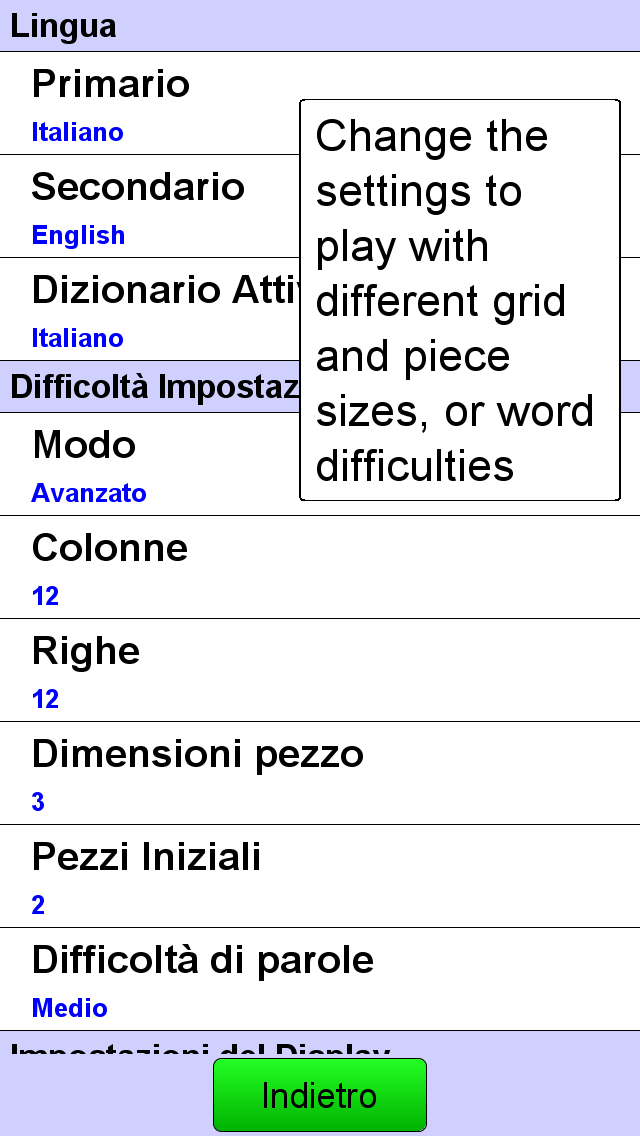Click the green Indietro button
This screenshot has height=1136, width=640.
tap(320, 1095)
